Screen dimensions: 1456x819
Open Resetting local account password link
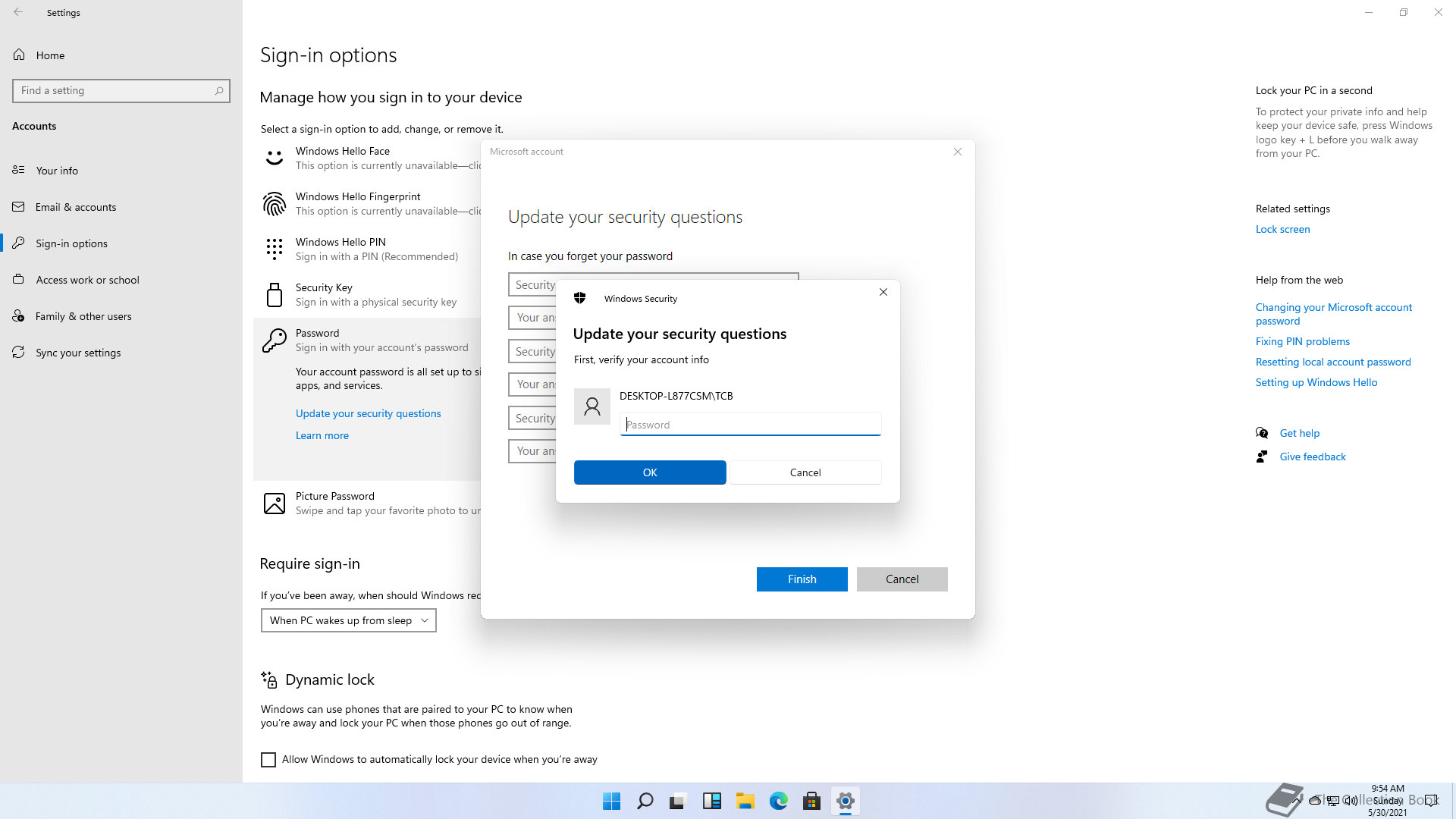click(x=1332, y=362)
